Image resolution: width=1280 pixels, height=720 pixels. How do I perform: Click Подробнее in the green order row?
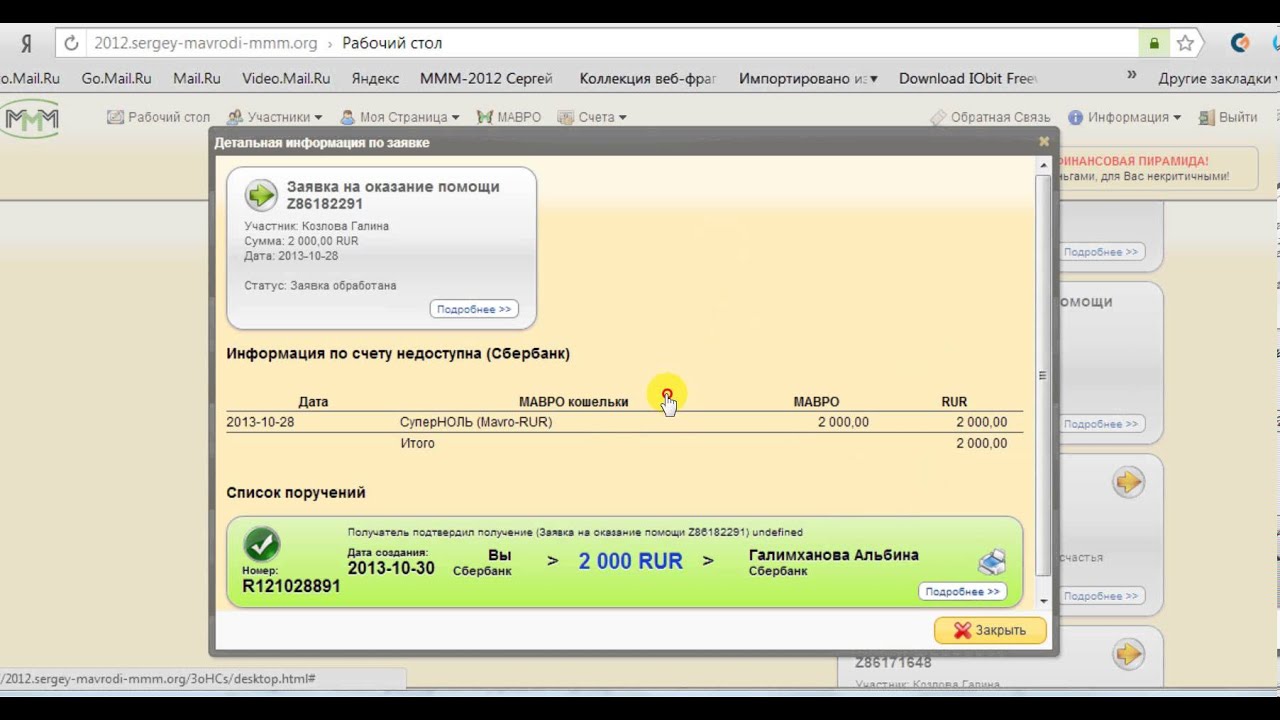click(x=962, y=591)
